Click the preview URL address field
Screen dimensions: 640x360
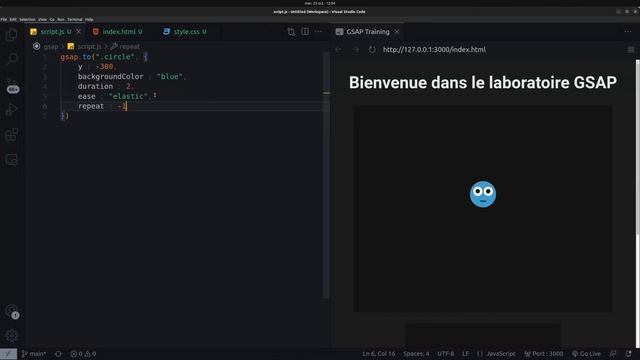tap(434, 49)
